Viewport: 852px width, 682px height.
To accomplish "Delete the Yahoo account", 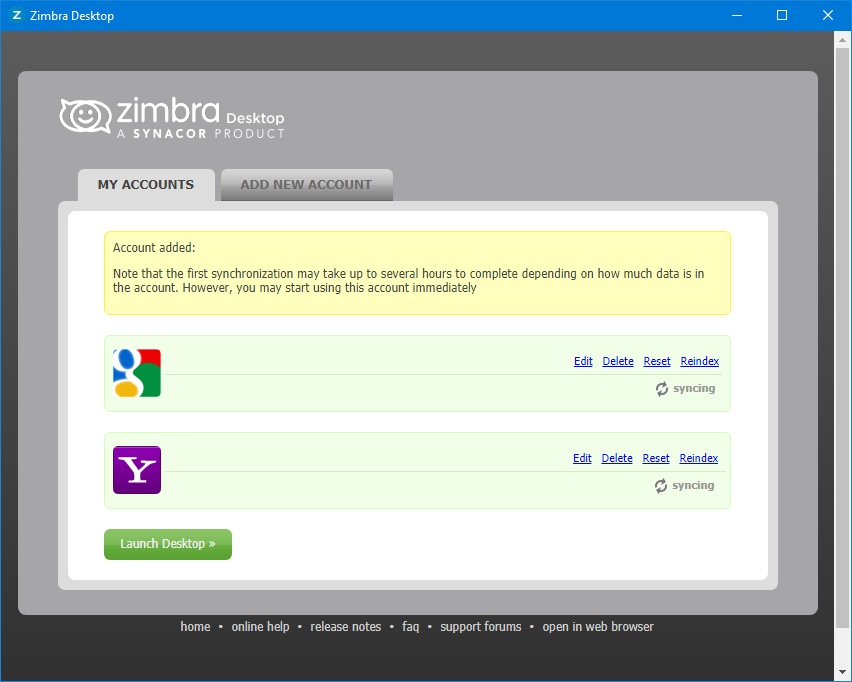I will pyautogui.click(x=617, y=458).
